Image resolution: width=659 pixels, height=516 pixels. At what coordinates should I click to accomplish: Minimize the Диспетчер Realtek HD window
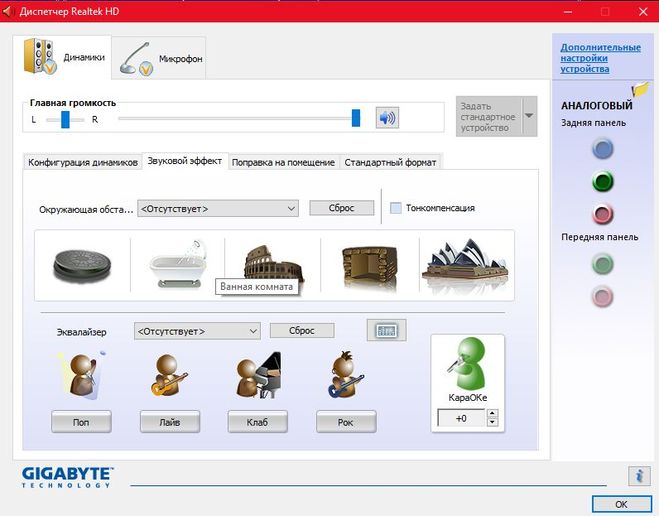(x=568, y=11)
